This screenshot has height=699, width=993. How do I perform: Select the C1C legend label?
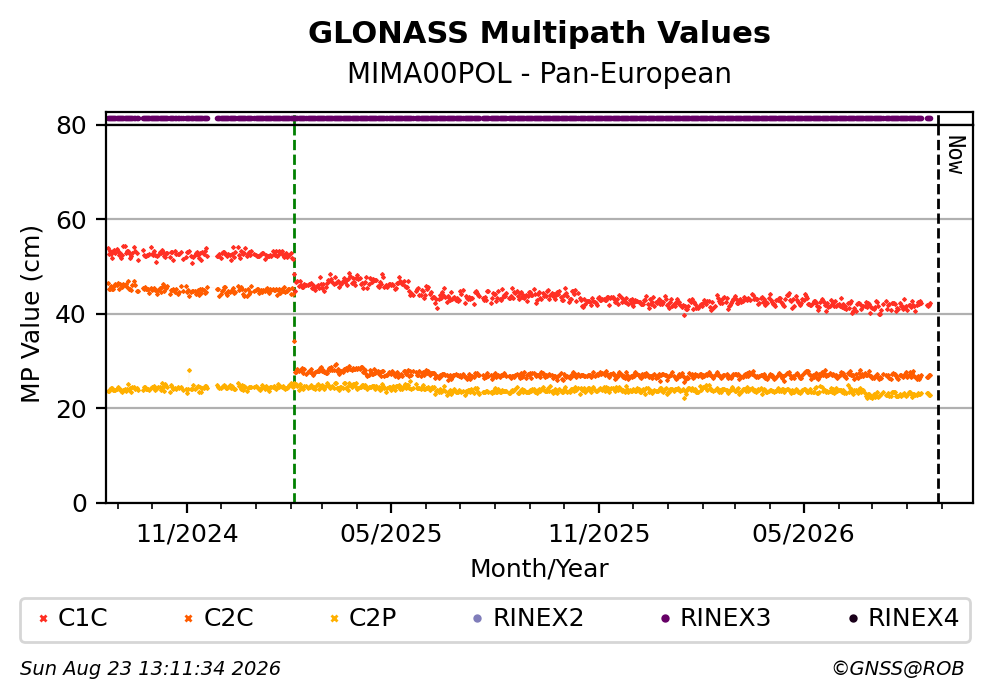tap(83, 617)
